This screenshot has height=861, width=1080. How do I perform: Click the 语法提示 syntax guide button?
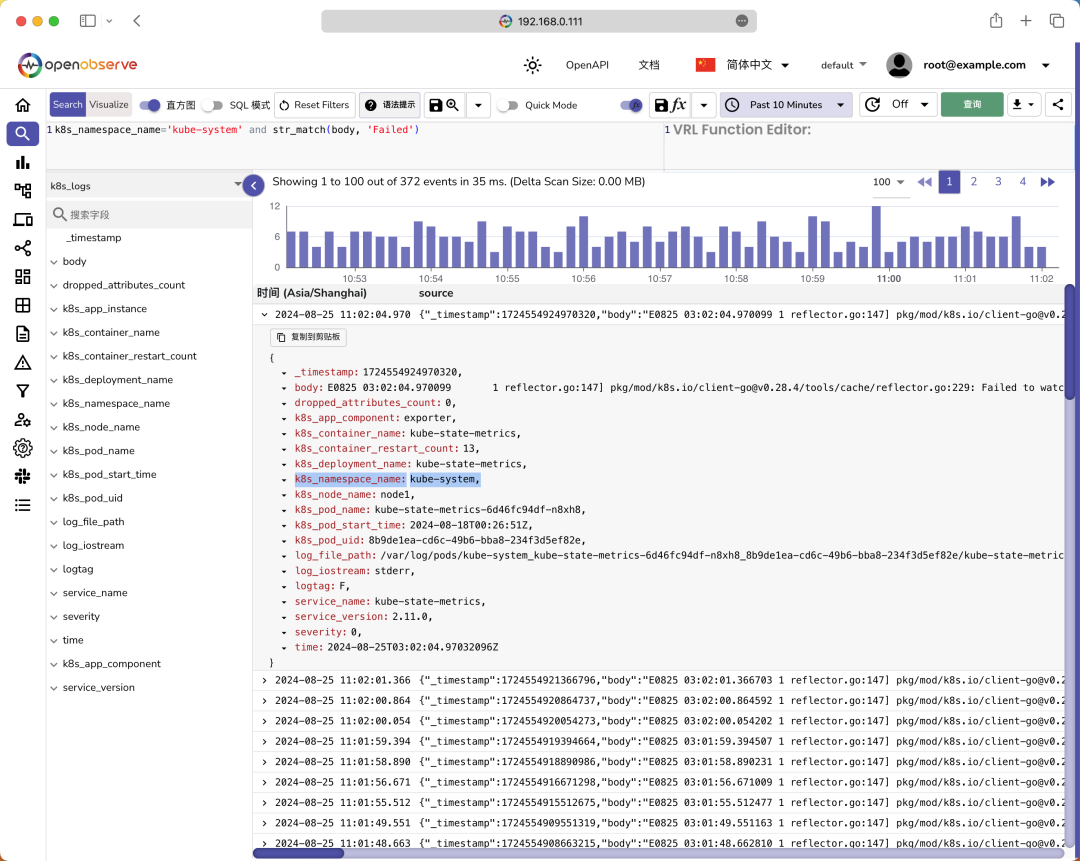[391, 105]
